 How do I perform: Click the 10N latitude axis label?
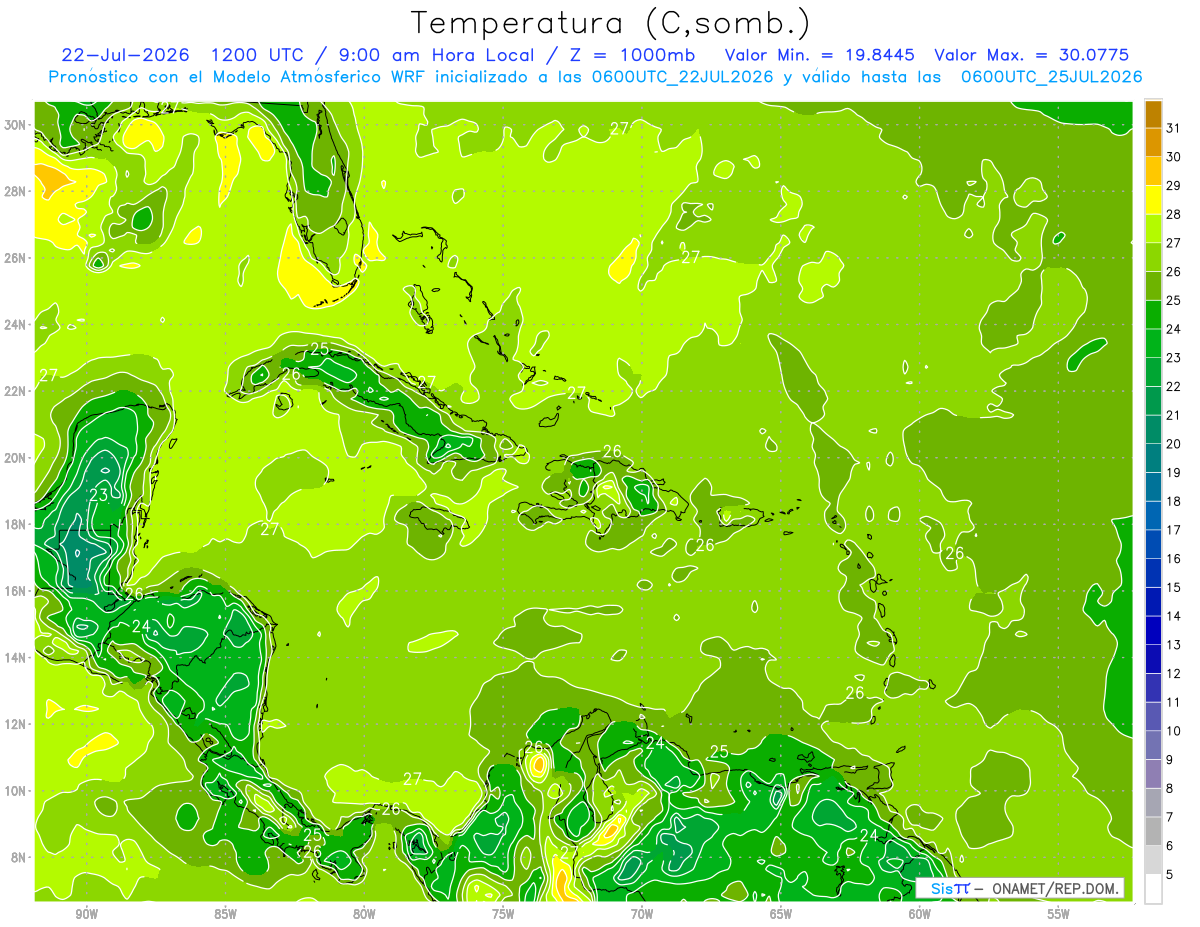(16, 791)
